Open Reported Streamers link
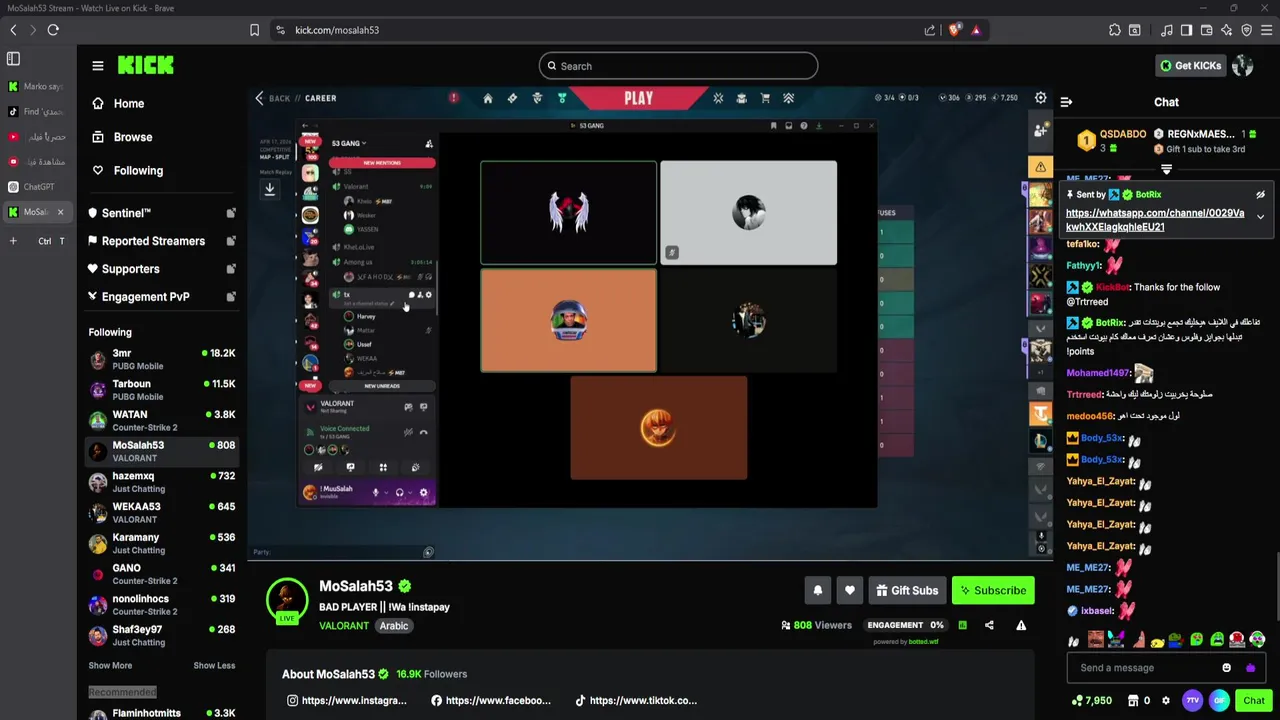This screenshot has height=720, width=1280. pyautogui.click(x=162, y=241)
